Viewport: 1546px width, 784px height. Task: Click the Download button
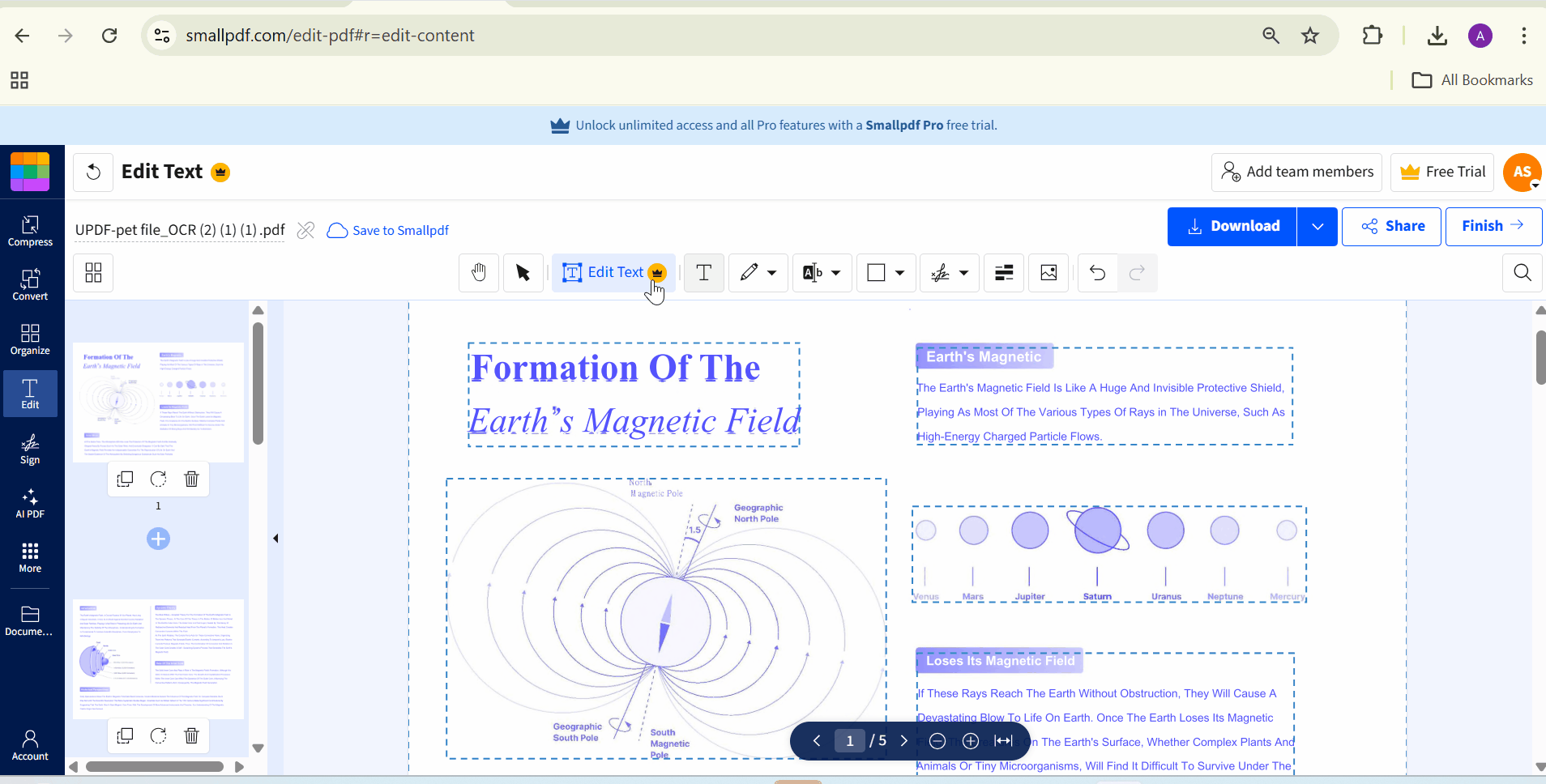pyautogui.click(x=1232, y=227)
